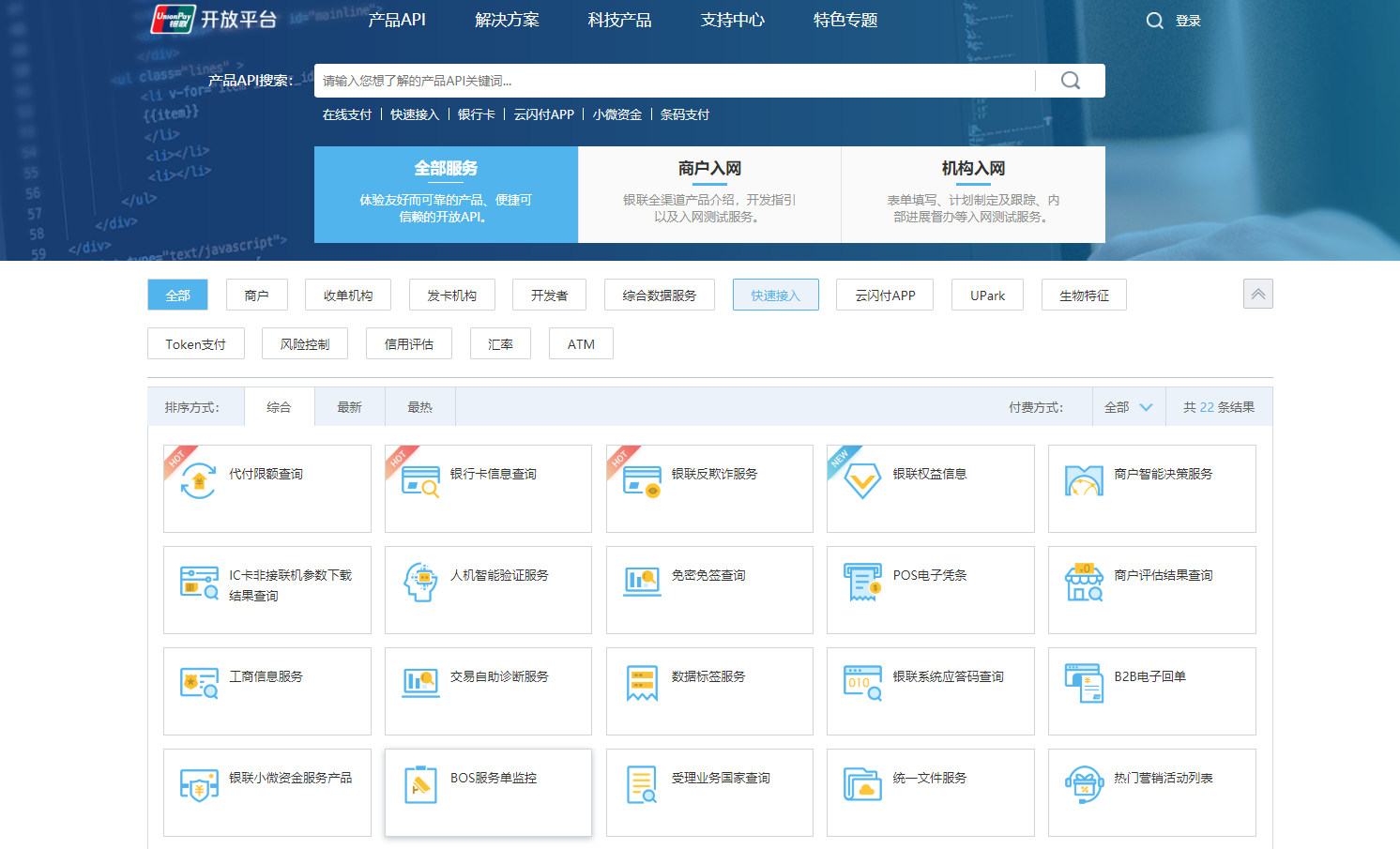Click the 快速接入 keyword link below search
The width and height of the screenshot is (1400, 849).
tap(415, 114)
